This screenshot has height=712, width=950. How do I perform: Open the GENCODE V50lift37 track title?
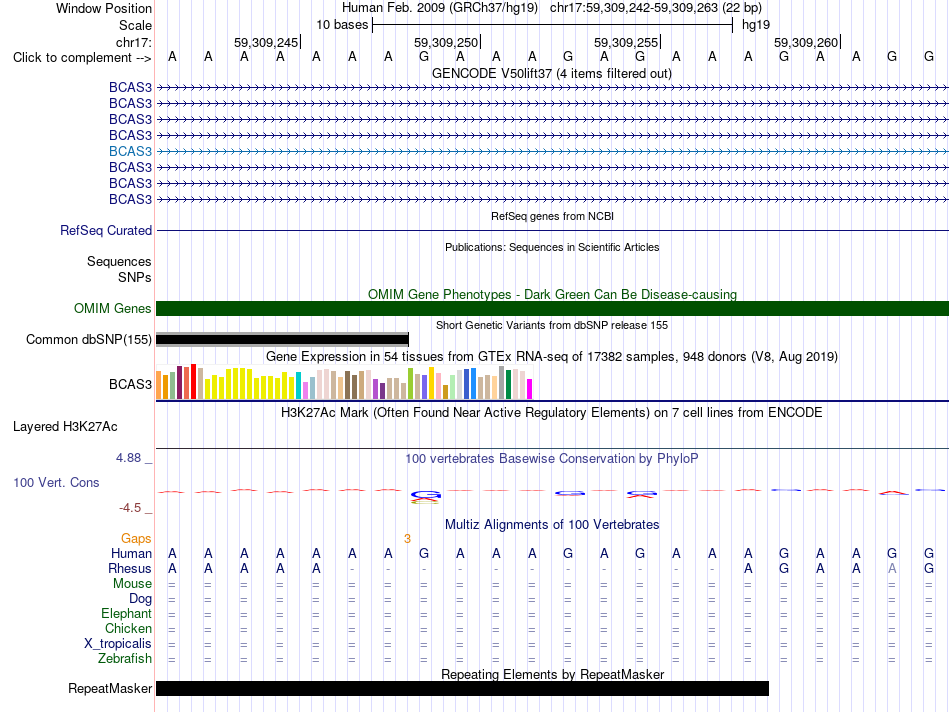coord(552,73)
